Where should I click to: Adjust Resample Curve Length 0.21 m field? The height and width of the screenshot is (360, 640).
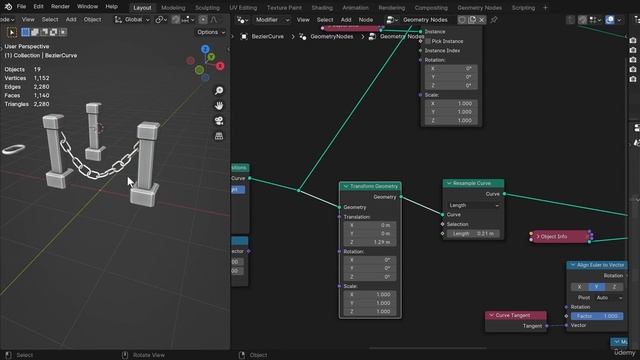point(473,233)
